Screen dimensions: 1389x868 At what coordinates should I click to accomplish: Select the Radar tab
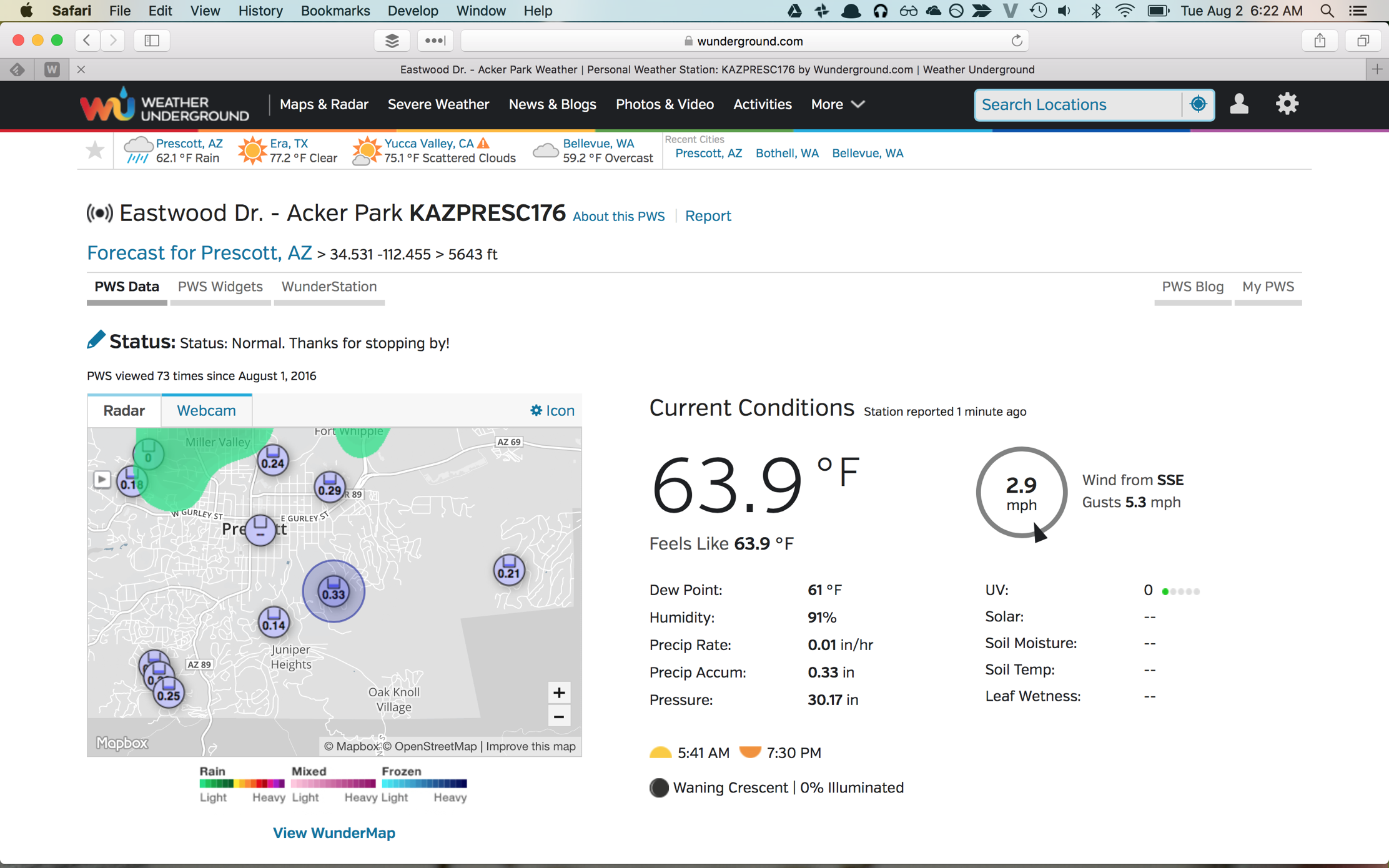(124, 410)
